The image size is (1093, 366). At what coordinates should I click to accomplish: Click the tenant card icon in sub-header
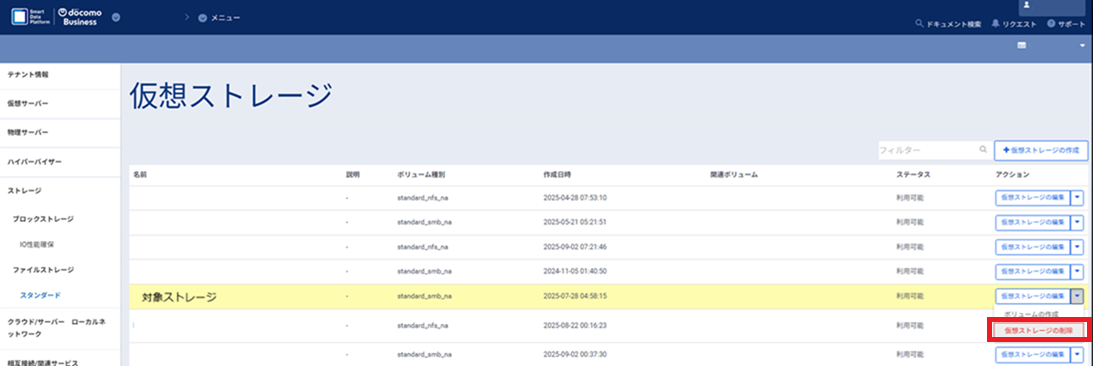[1021, 45]
